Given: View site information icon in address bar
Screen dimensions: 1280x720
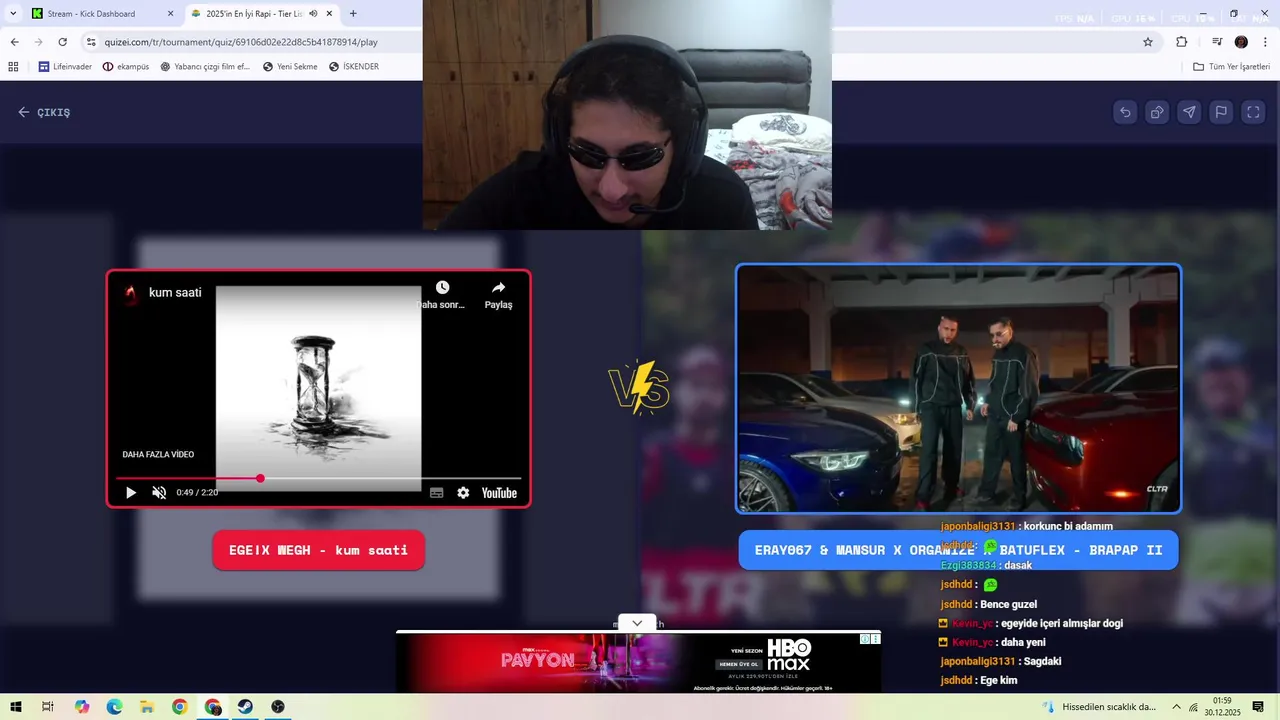Looking at the screenshot, I should pyautogui.click(x=91, y=42).
